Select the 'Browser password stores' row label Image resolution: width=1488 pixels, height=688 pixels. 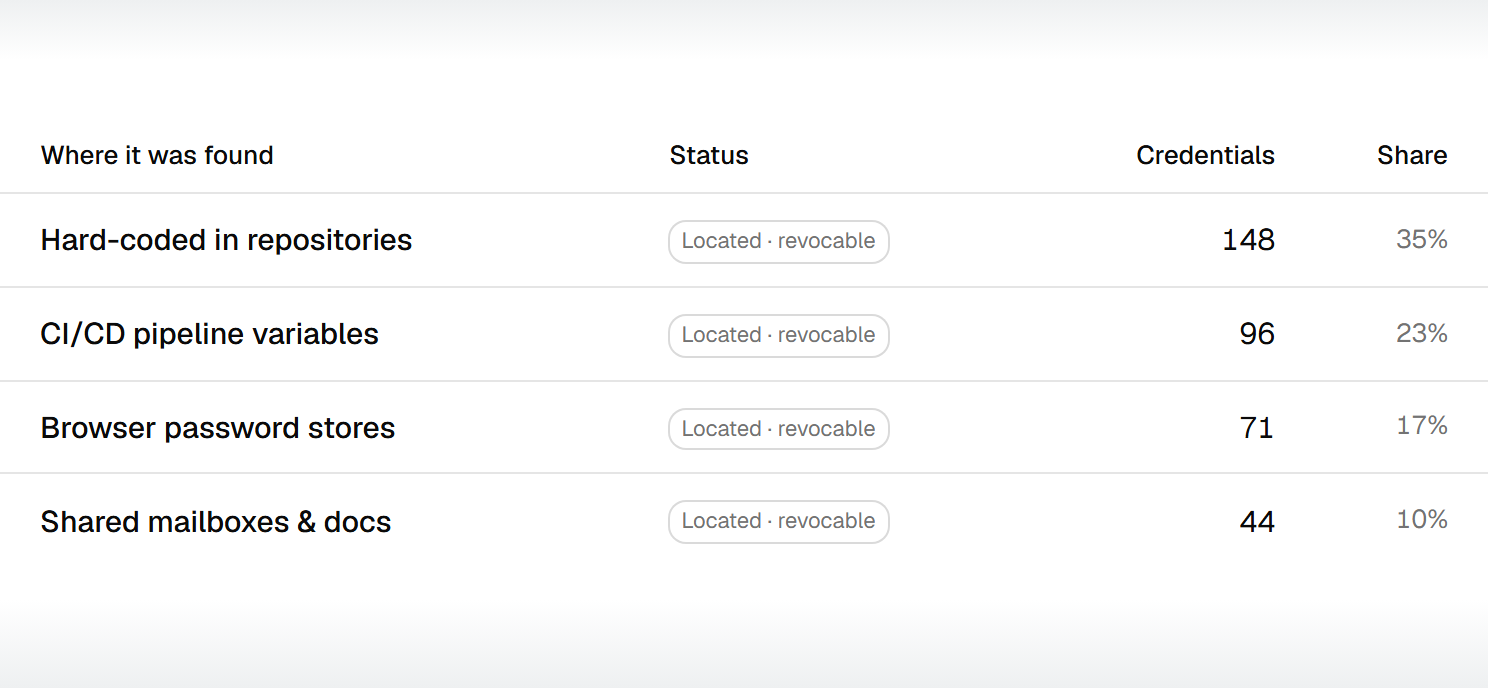click(x=218, y=428)
